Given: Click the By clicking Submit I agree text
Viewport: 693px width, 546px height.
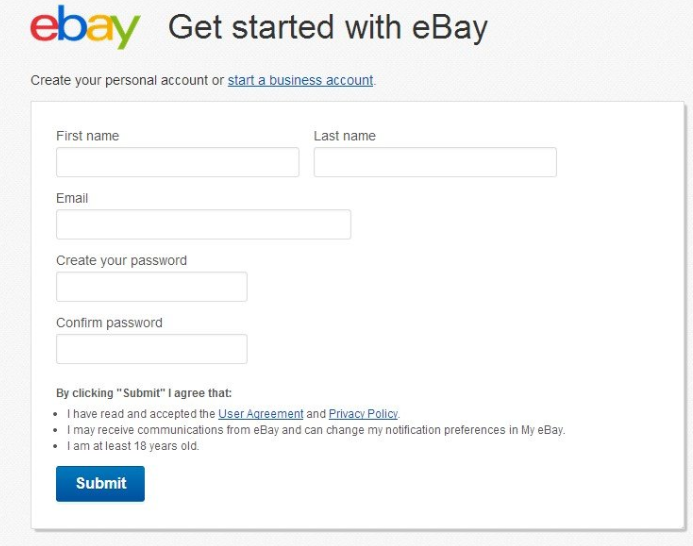Looking at the screenshot, I should point(144,393).
